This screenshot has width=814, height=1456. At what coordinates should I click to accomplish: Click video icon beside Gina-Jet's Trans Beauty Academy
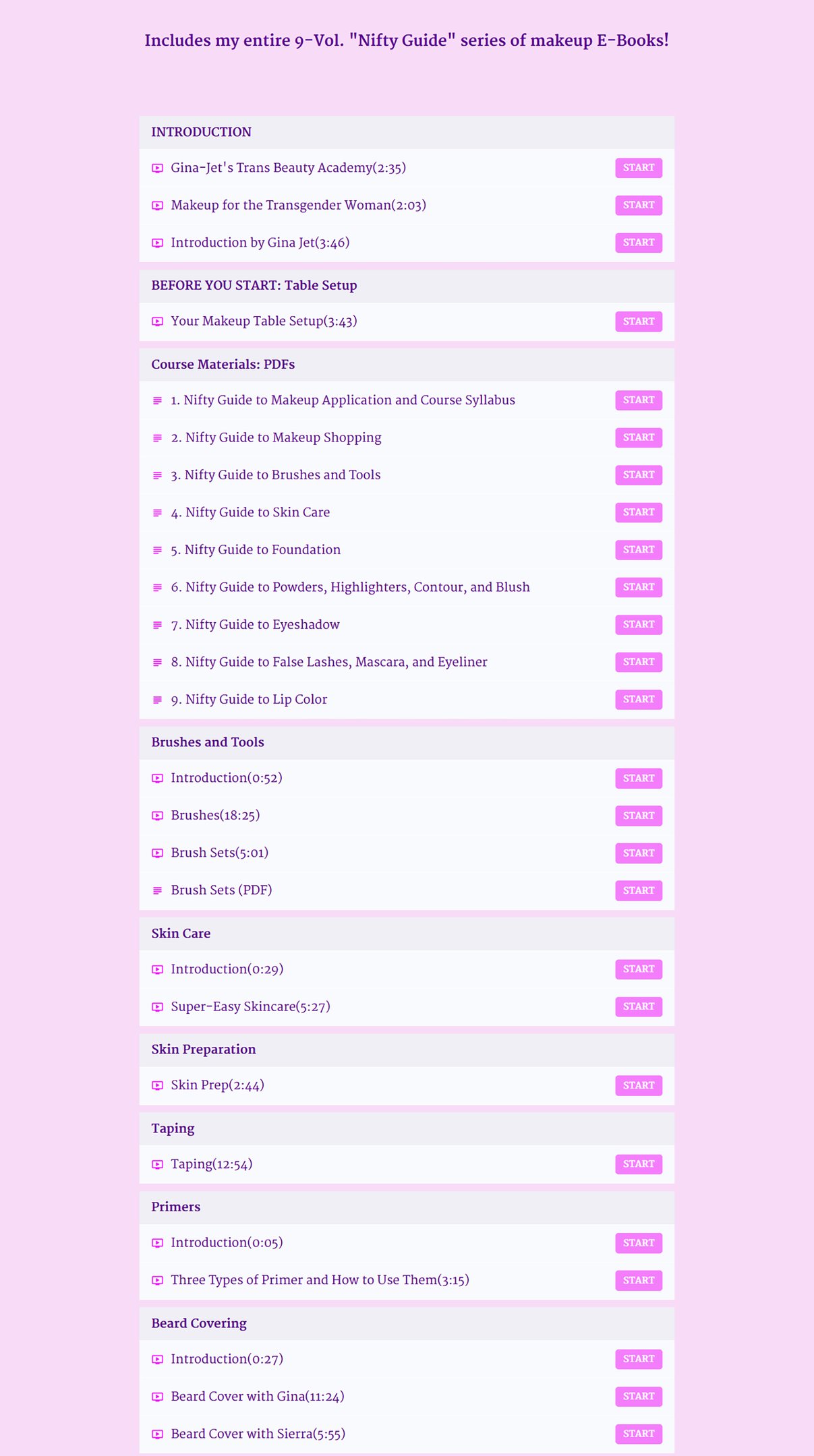157,169
